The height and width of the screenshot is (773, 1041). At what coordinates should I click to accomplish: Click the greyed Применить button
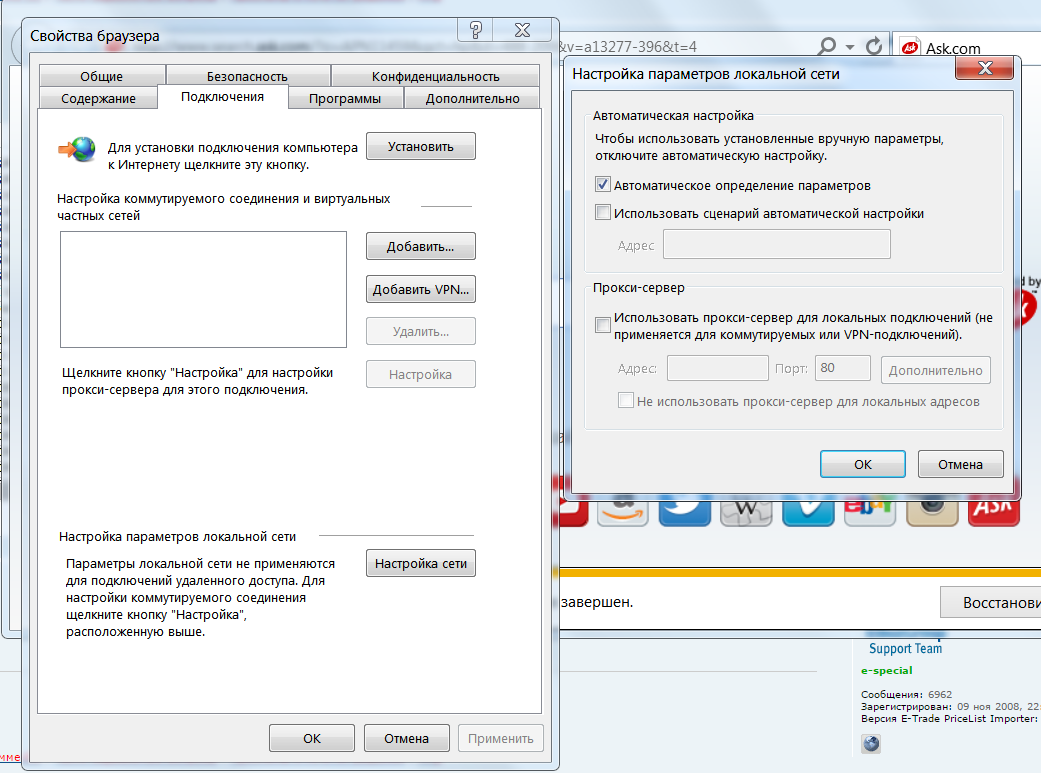[x=501, y=738]
